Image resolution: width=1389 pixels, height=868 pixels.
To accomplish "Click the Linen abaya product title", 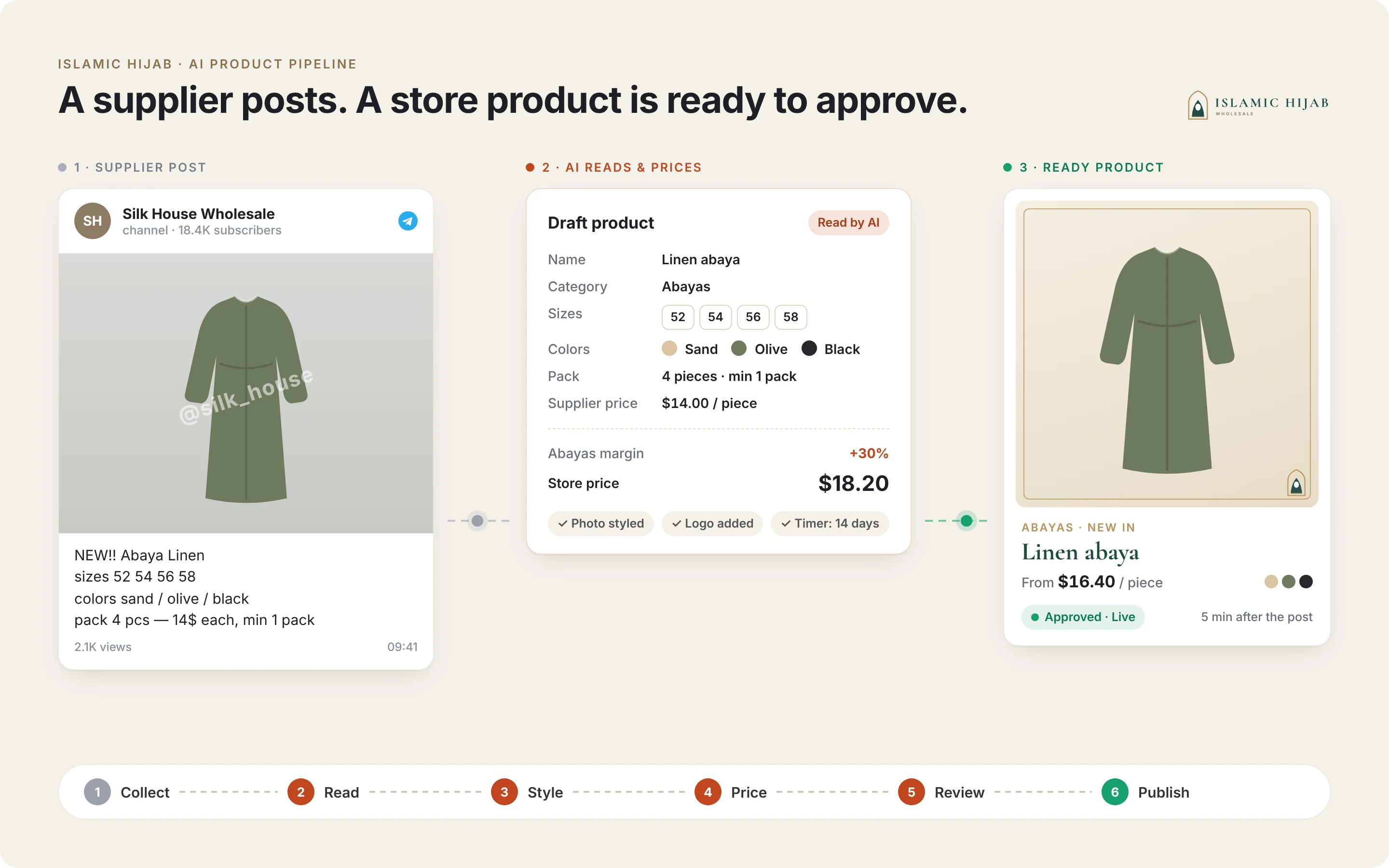I will click(1080, 553).
